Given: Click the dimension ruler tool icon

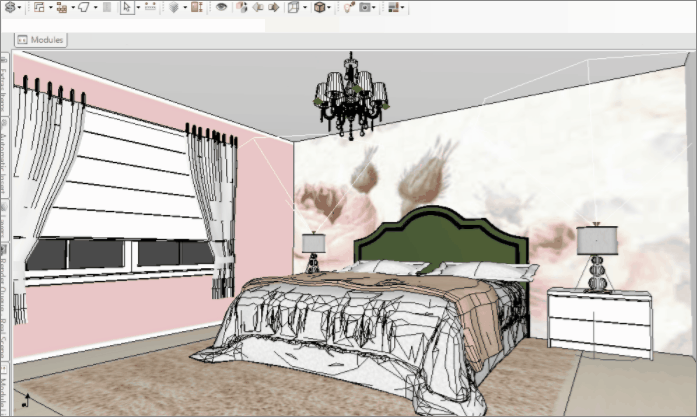Looking at the screenshot, I should pos(150,7).
